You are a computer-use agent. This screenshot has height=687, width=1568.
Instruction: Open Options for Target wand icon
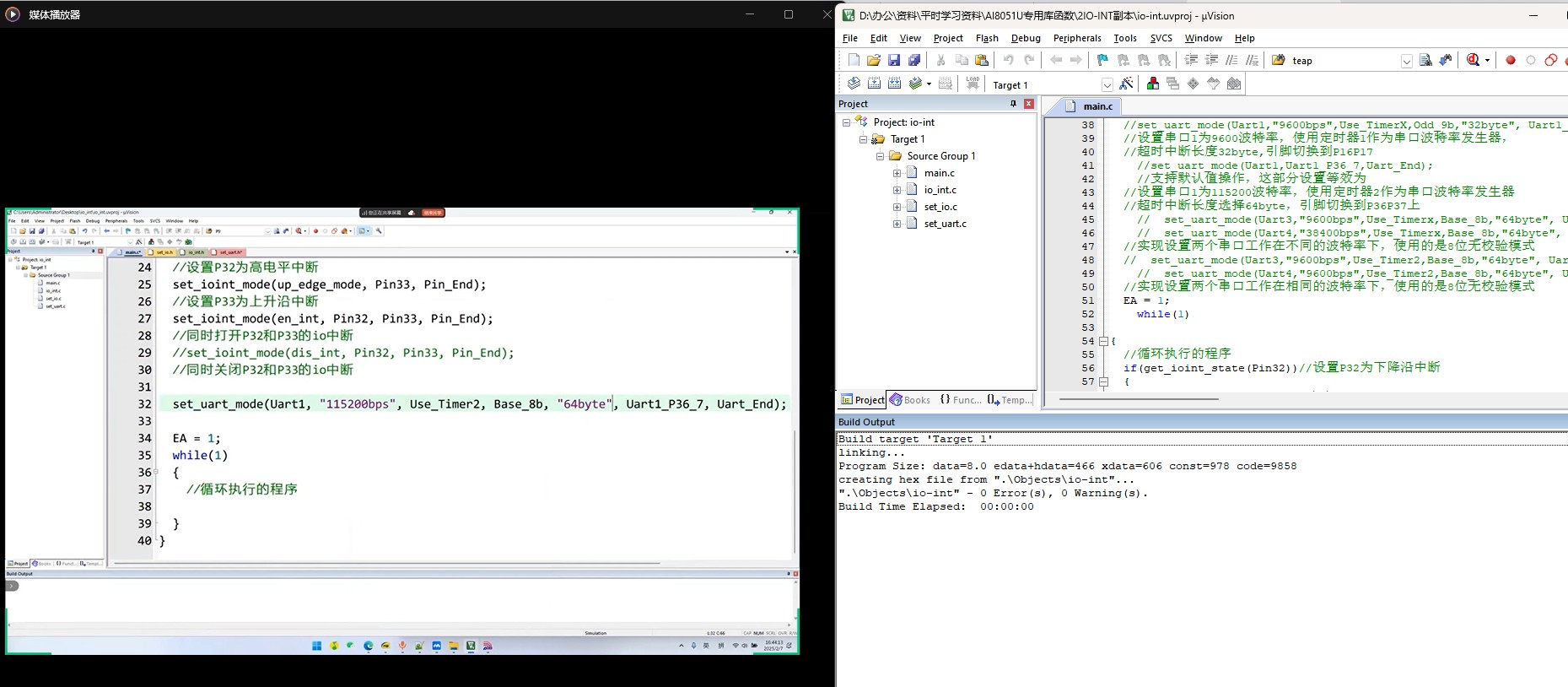pos(1126,84)
